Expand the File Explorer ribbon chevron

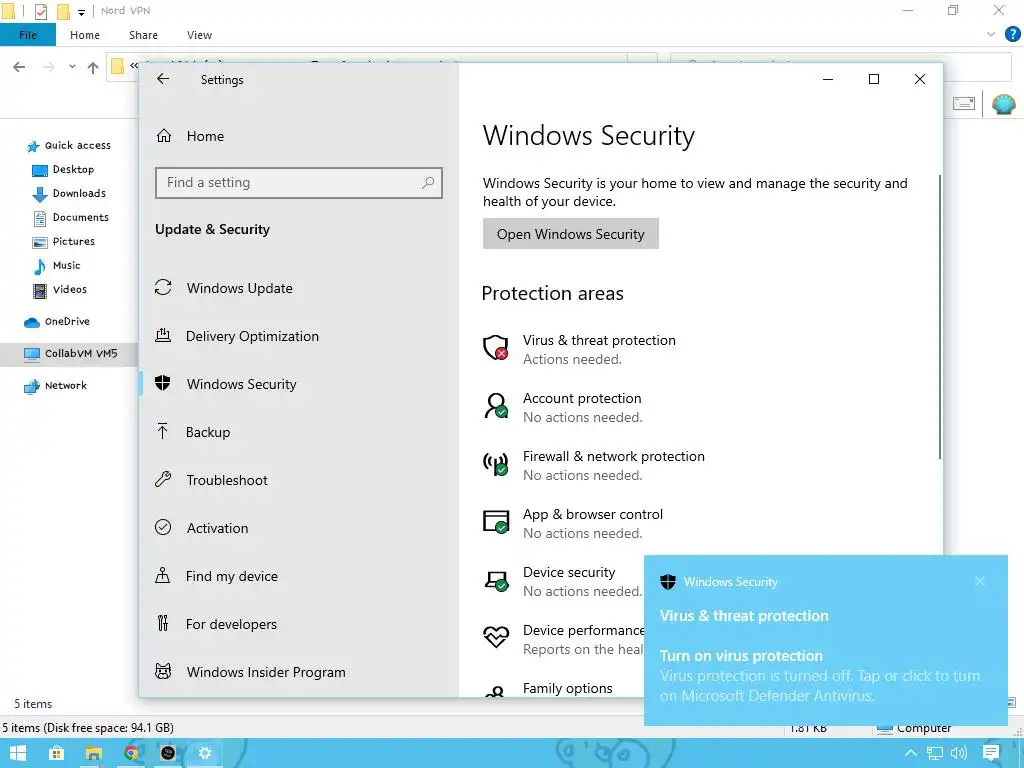coord(991,35)
